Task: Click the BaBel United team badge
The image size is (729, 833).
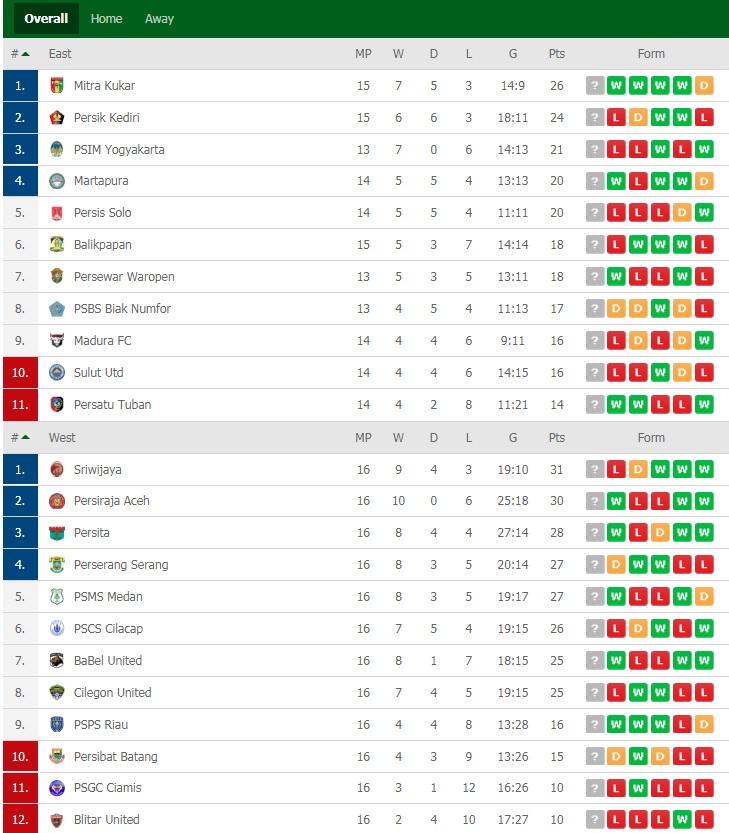Action: click(57, 661)
